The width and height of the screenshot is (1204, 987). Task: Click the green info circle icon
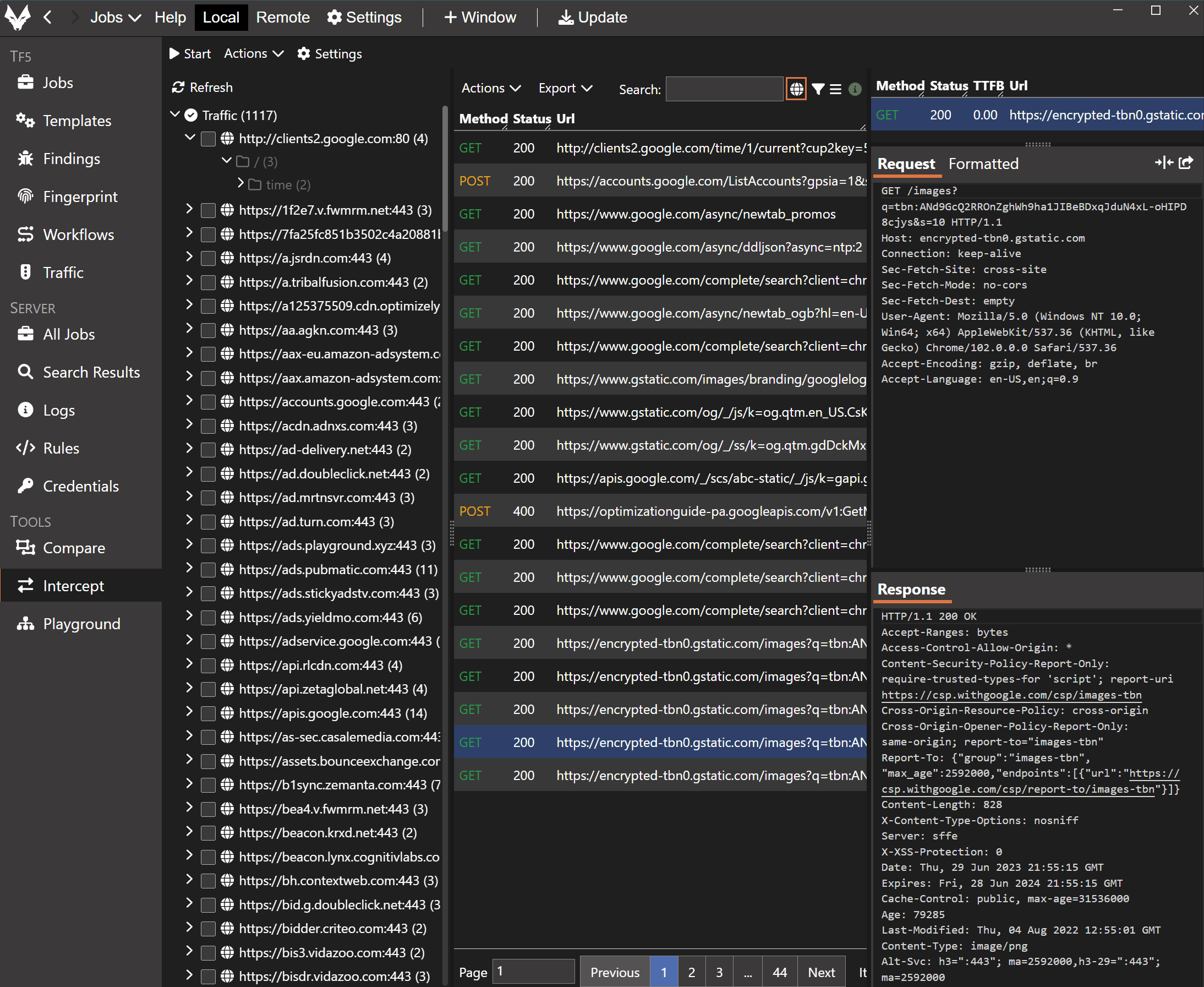pos(855,89)
